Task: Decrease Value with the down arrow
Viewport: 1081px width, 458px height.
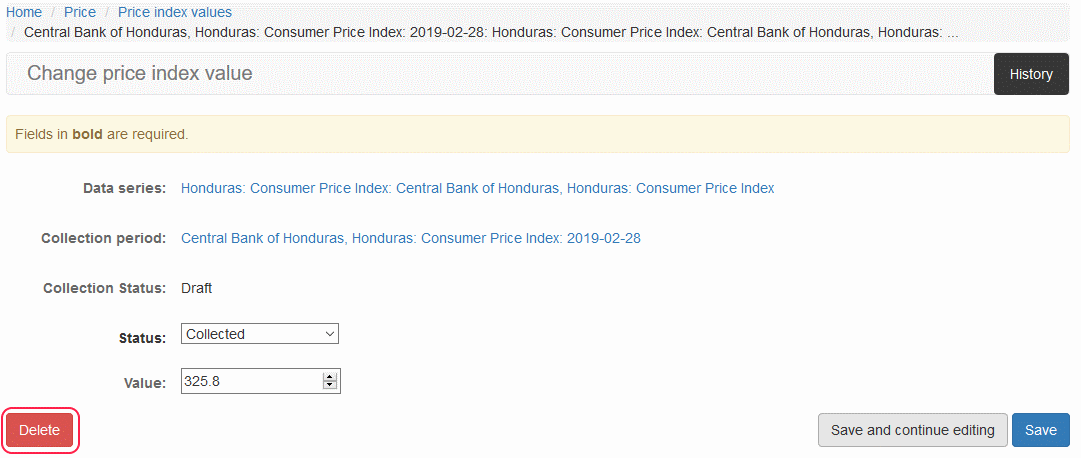Action: (x=330, y=385)
